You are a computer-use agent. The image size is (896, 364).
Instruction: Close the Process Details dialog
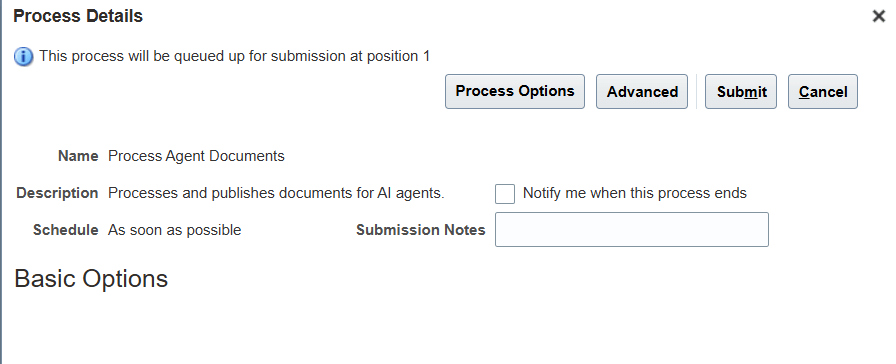tap(879, 17)
